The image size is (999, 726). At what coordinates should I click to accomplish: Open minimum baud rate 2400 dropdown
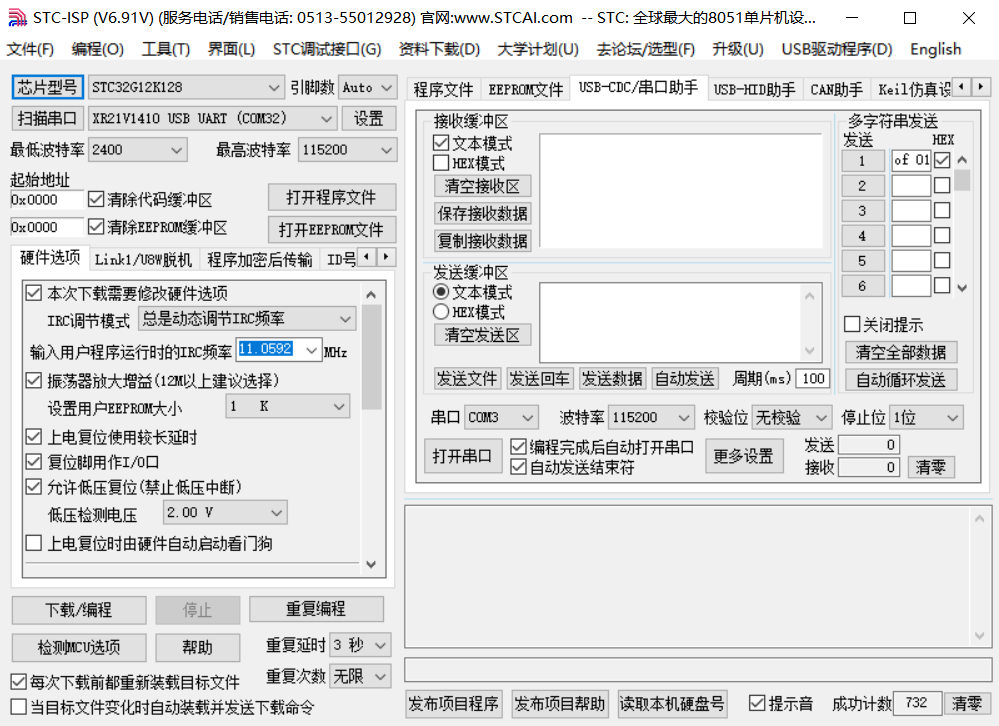pos(138,150)
